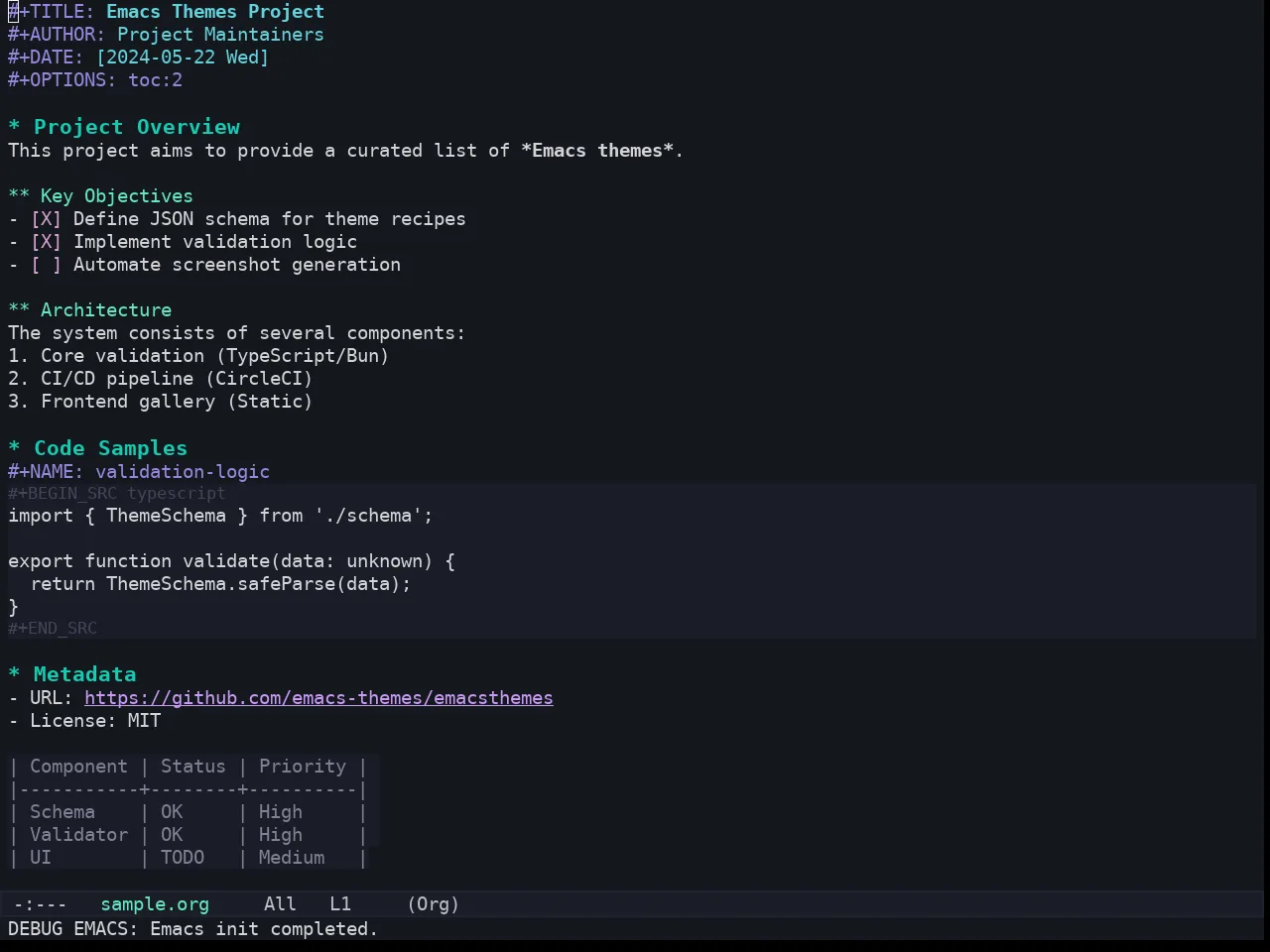Click the title text Emacs Themes Project

click(x=215, y=12)
